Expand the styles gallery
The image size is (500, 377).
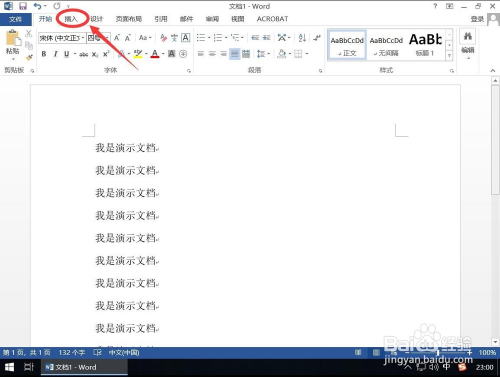(449, 56)
